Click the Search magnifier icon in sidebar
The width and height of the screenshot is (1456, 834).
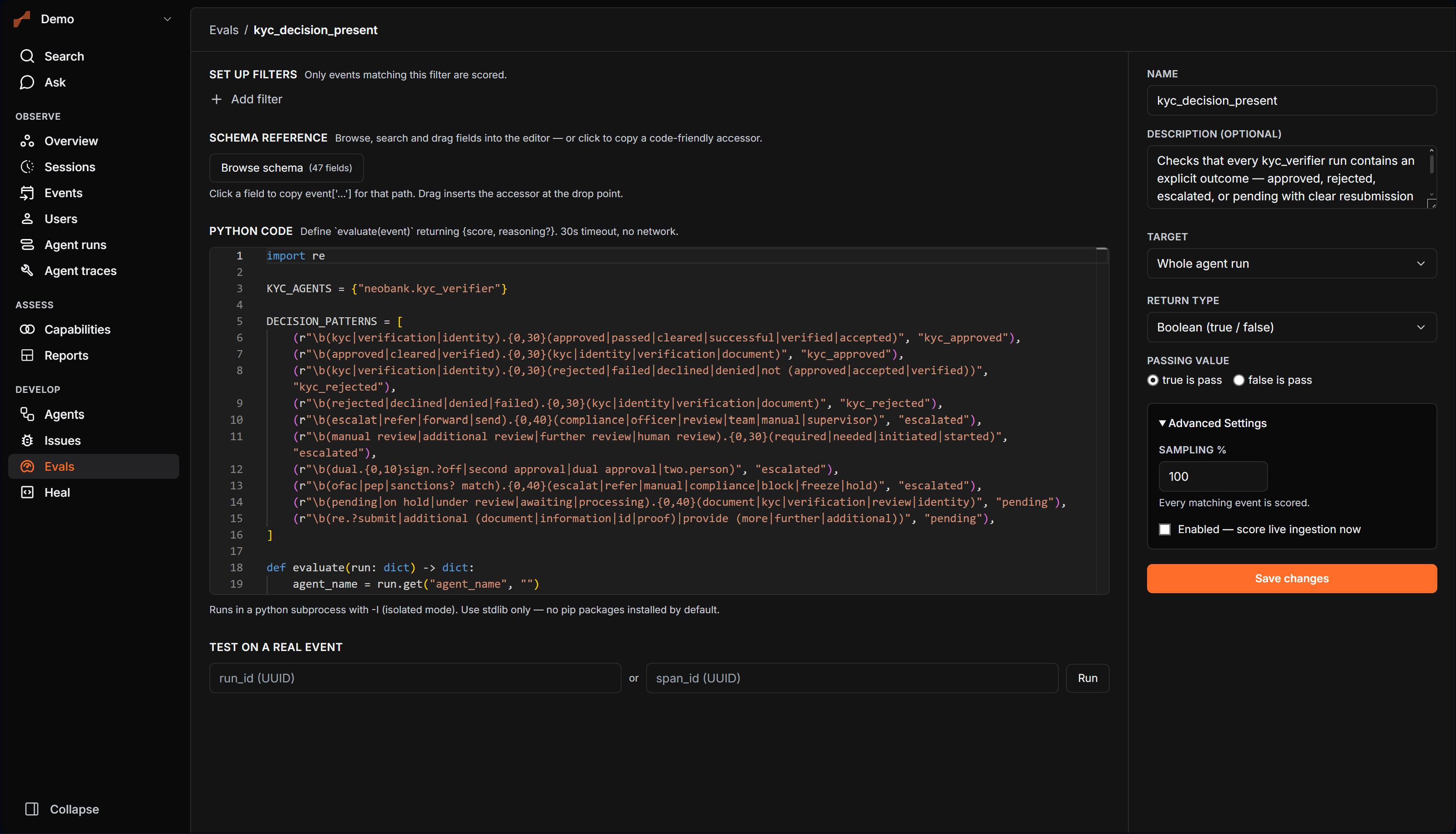[27, 56]
